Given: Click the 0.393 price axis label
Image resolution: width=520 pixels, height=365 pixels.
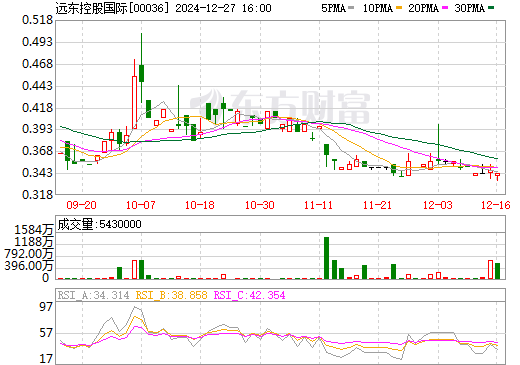Looking at the screenshot, I should click(x=37, y=129).
